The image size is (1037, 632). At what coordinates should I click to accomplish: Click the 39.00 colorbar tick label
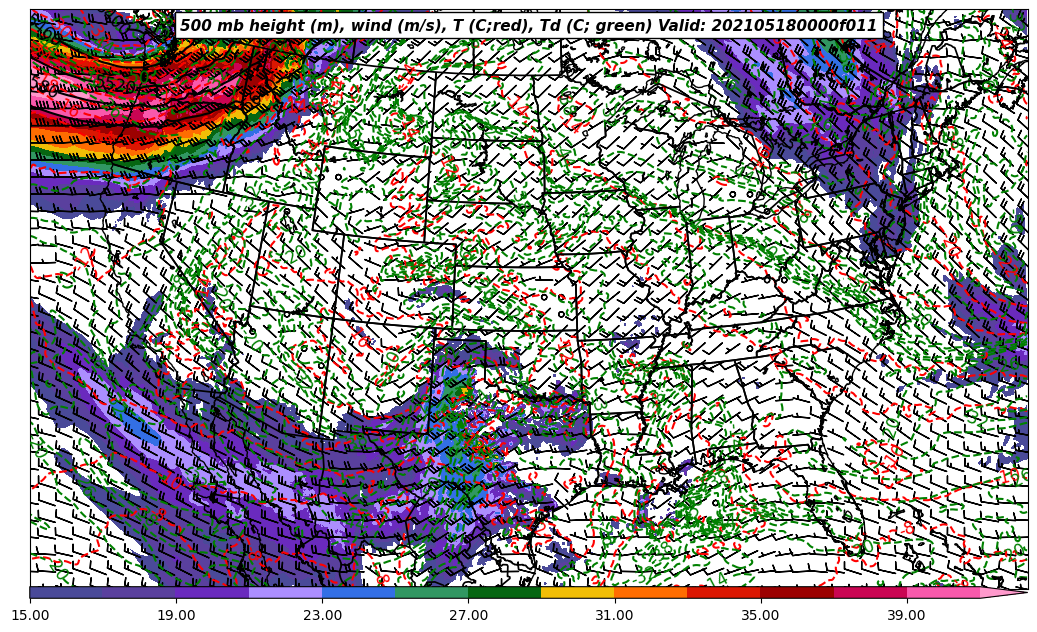pyautogui.click(x=907, y=615)
